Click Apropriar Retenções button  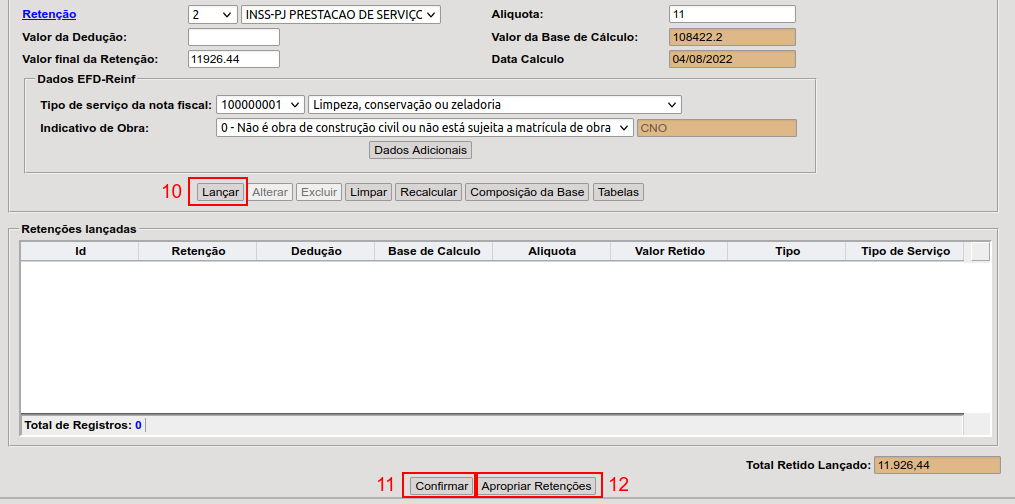538,486
